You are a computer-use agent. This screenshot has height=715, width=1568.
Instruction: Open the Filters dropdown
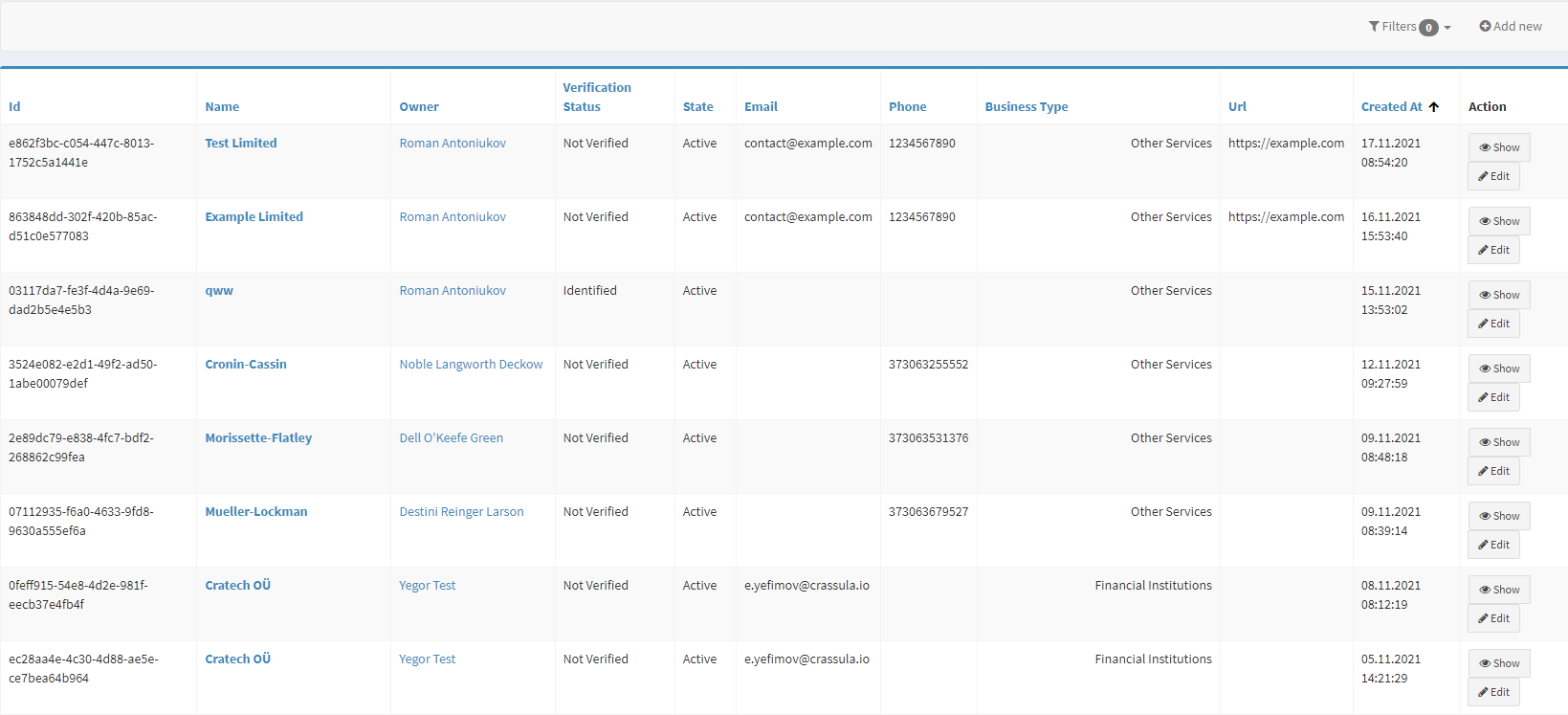click(x=1409, y=27)
